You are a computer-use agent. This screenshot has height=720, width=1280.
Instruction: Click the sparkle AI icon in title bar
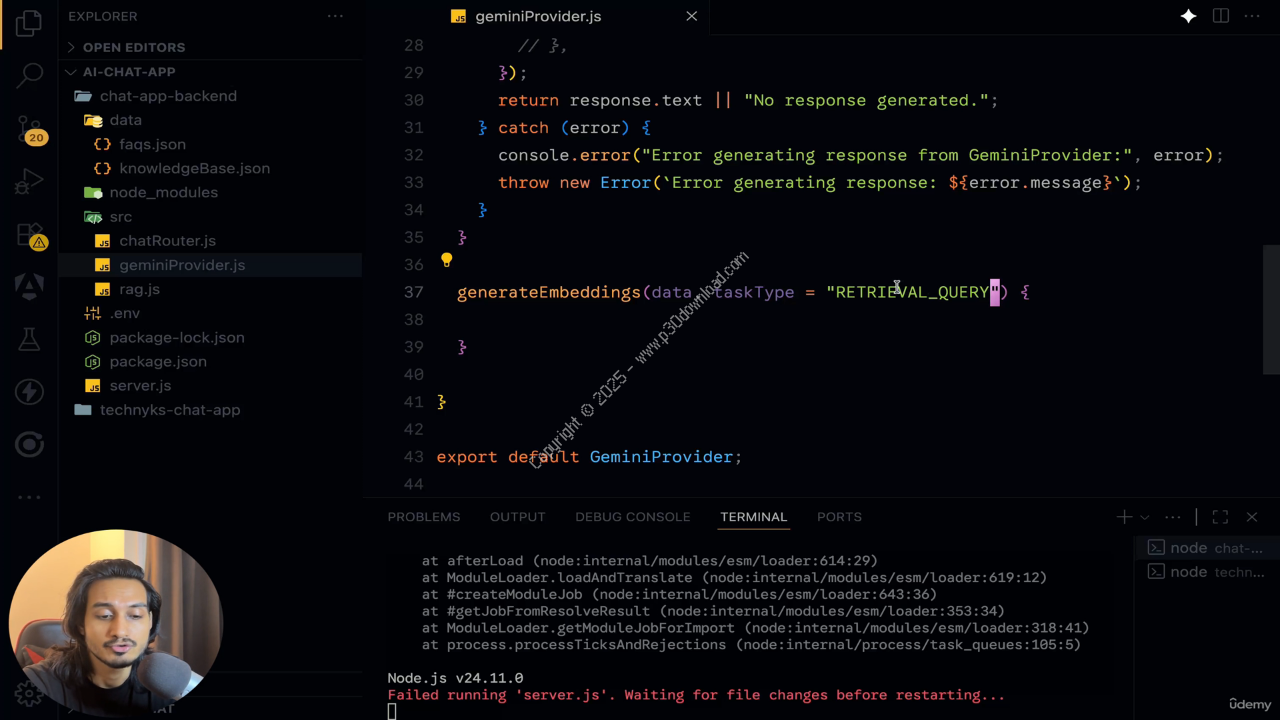click(1188, 16)
